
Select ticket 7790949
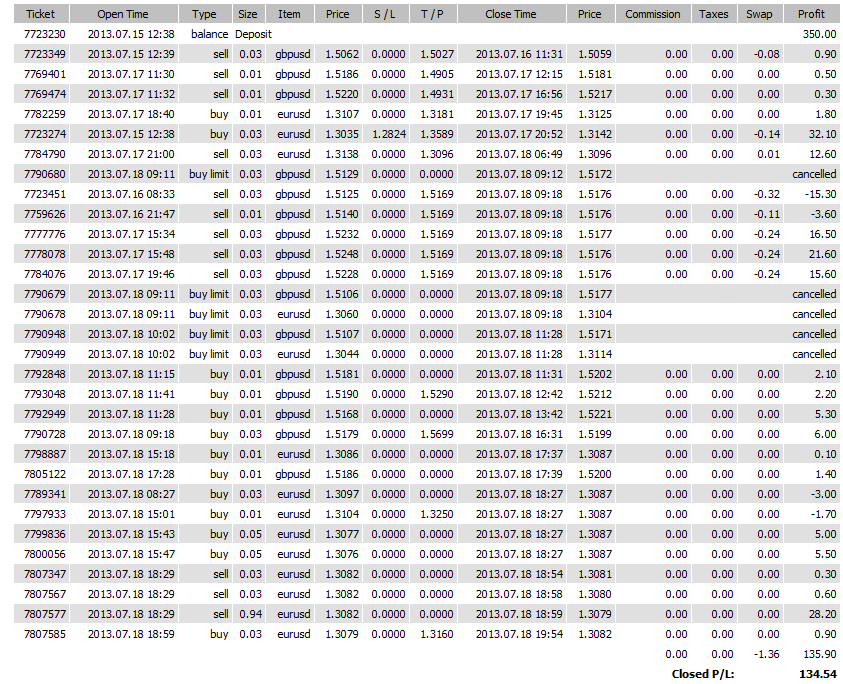click(x=45, y=354)
